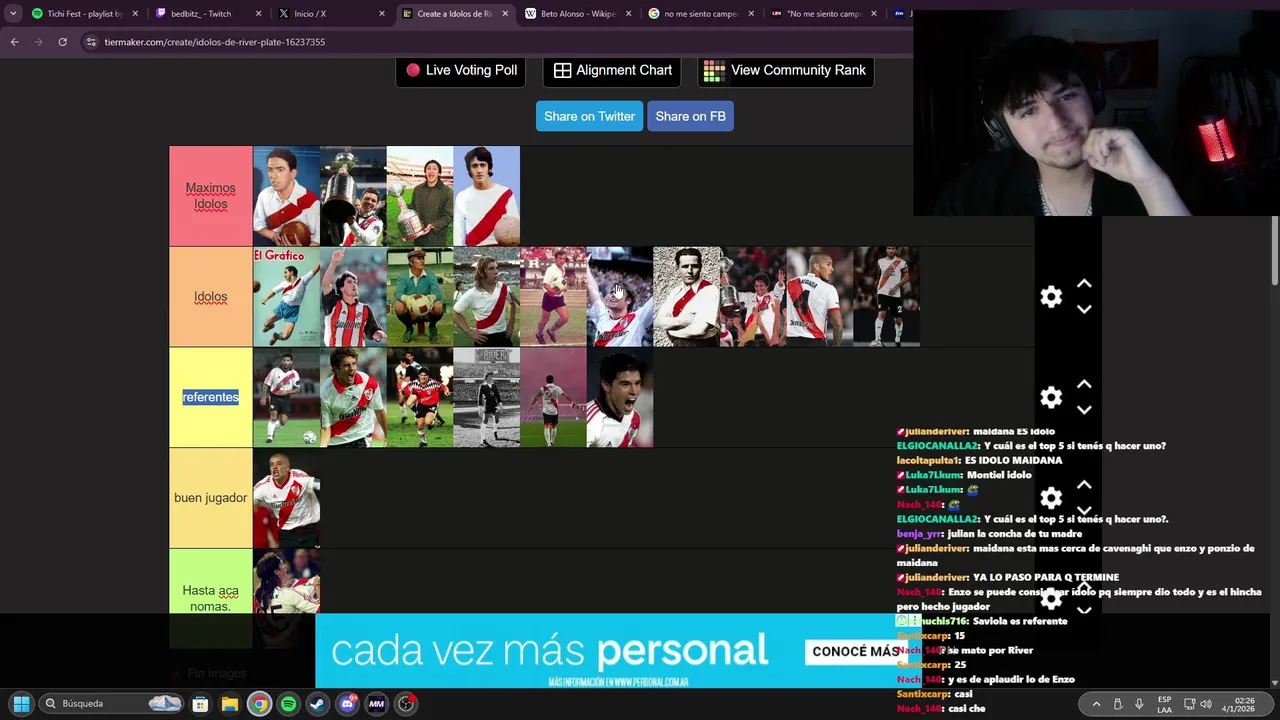1280x720 pixels.
Task: Move the referentes row up with its arrow
Action: pos(1084,385)
